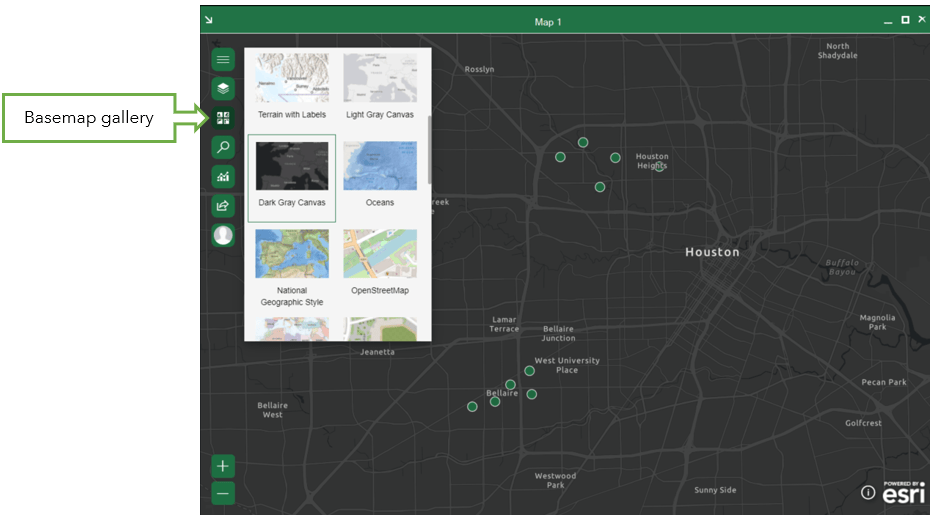The width and height of the screenshot is (935, 519).
Task: Open the map layers panel icon
Action: pos(223,88)
